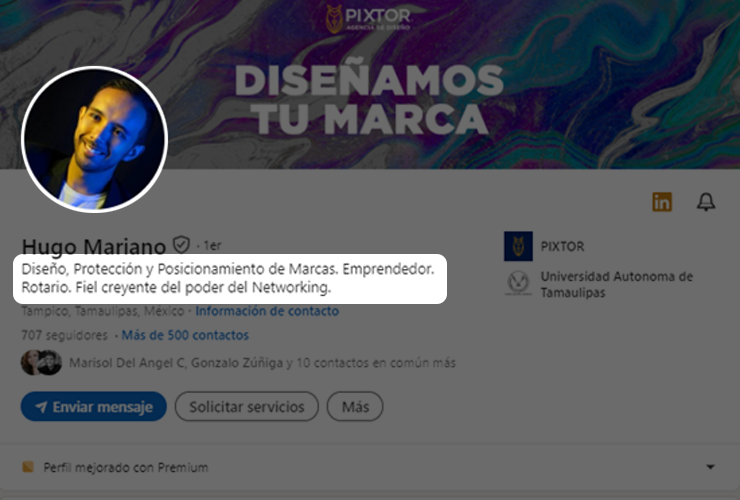The height and width of the screenshot is (500, 740).
Task: Open the Información de contacto link
Action: pyautogui.click(x=267, y=311)
